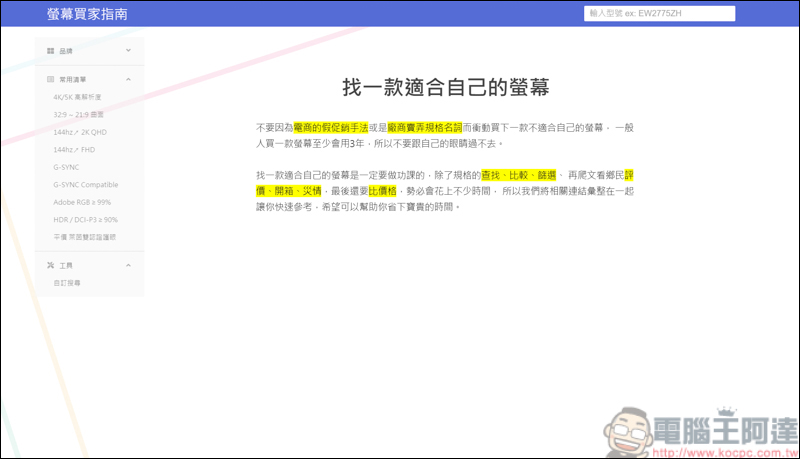Select the 32:9 ~ 21:9 曲面 item

point(81,115)
